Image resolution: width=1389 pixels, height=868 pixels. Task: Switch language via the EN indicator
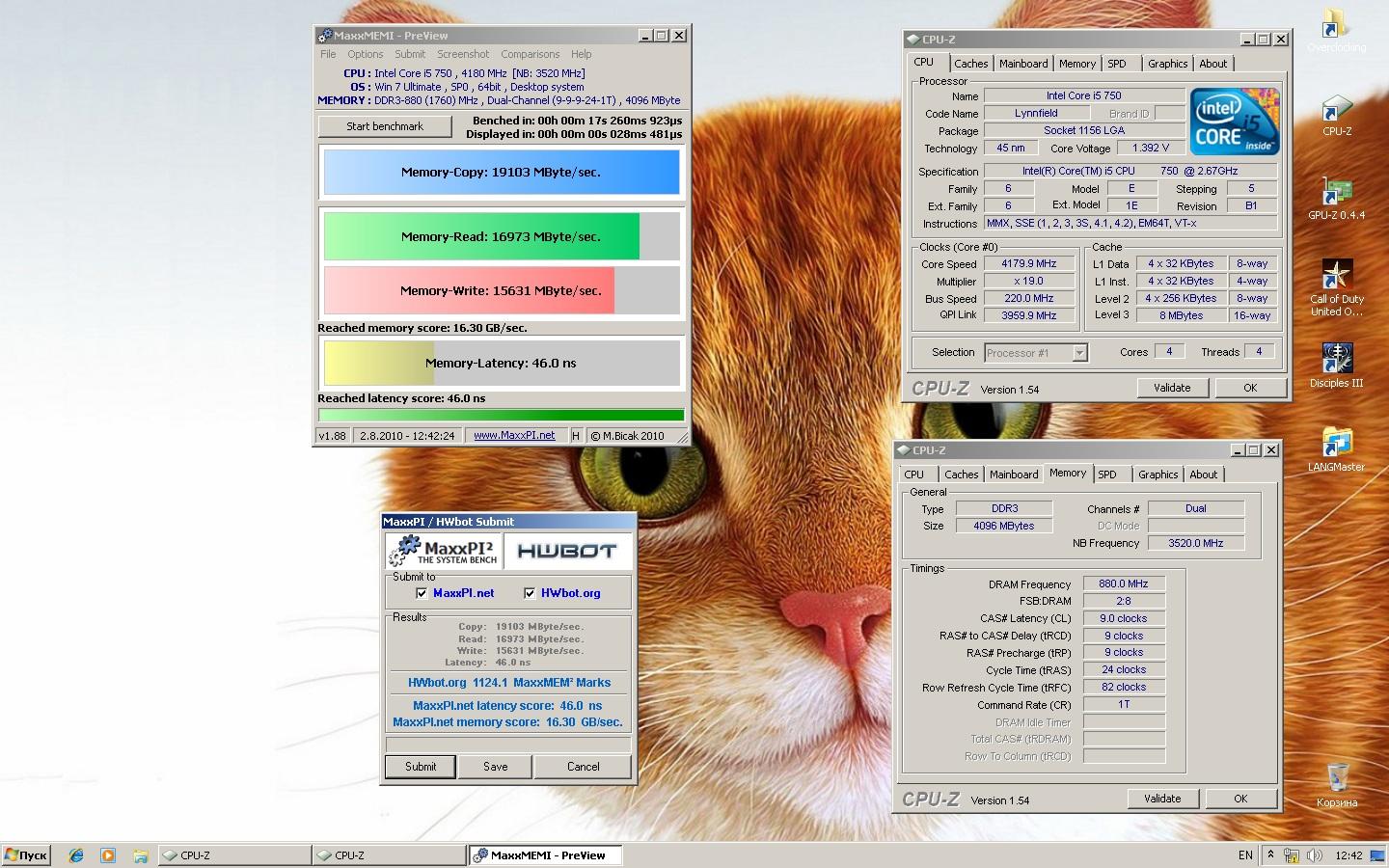pos(1245,854)
